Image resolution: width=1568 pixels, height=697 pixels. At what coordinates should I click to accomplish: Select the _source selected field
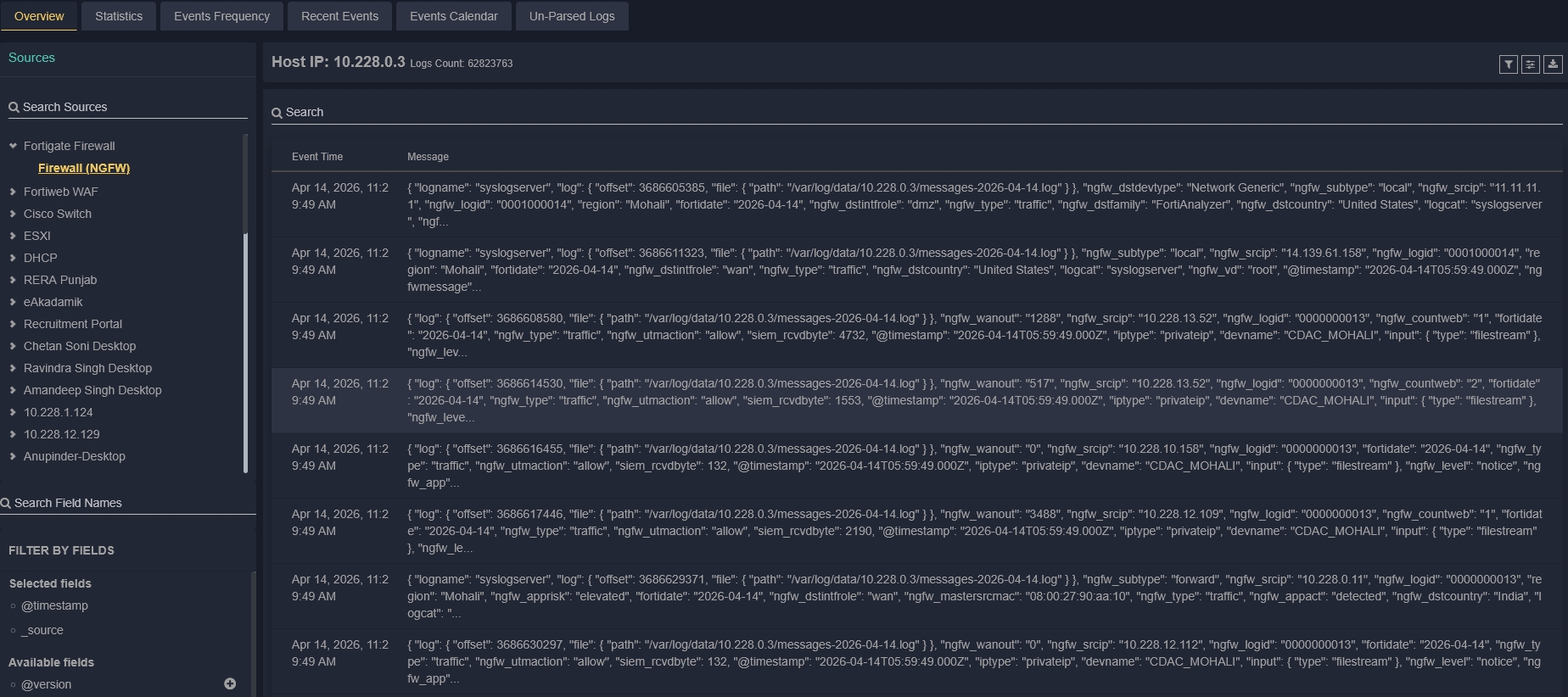click(x=42, y=630)
